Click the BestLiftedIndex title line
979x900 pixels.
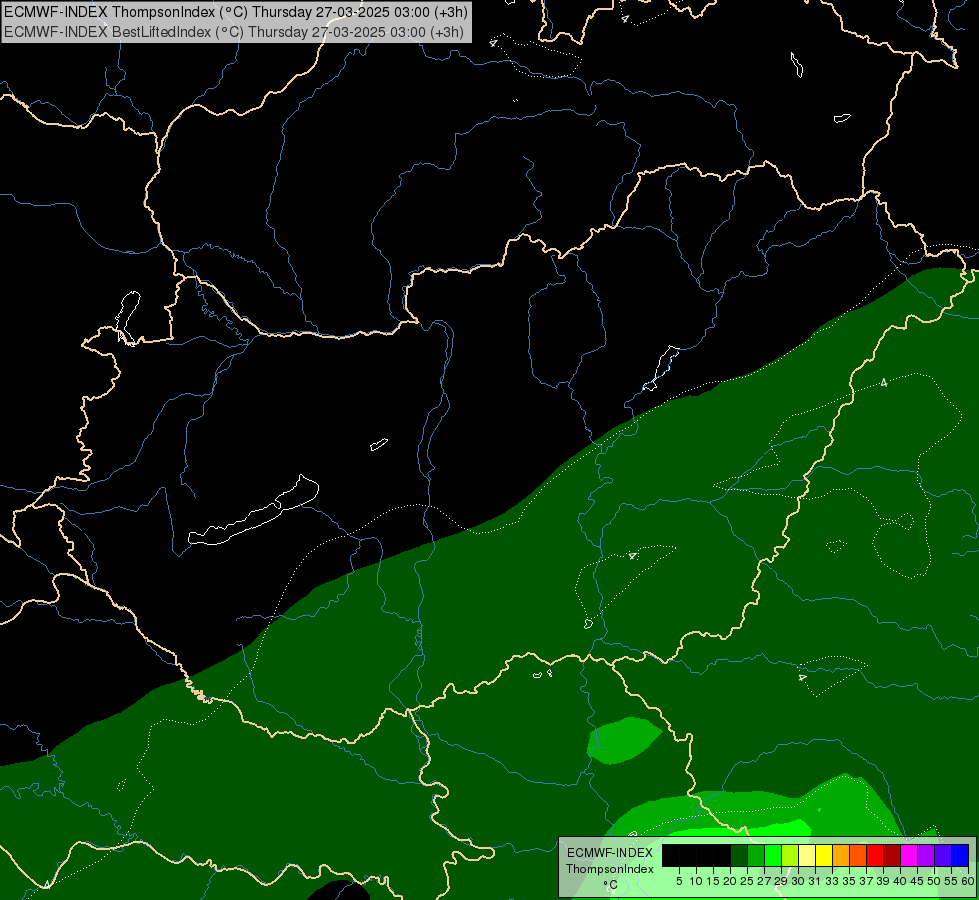[x=234, y=32]
